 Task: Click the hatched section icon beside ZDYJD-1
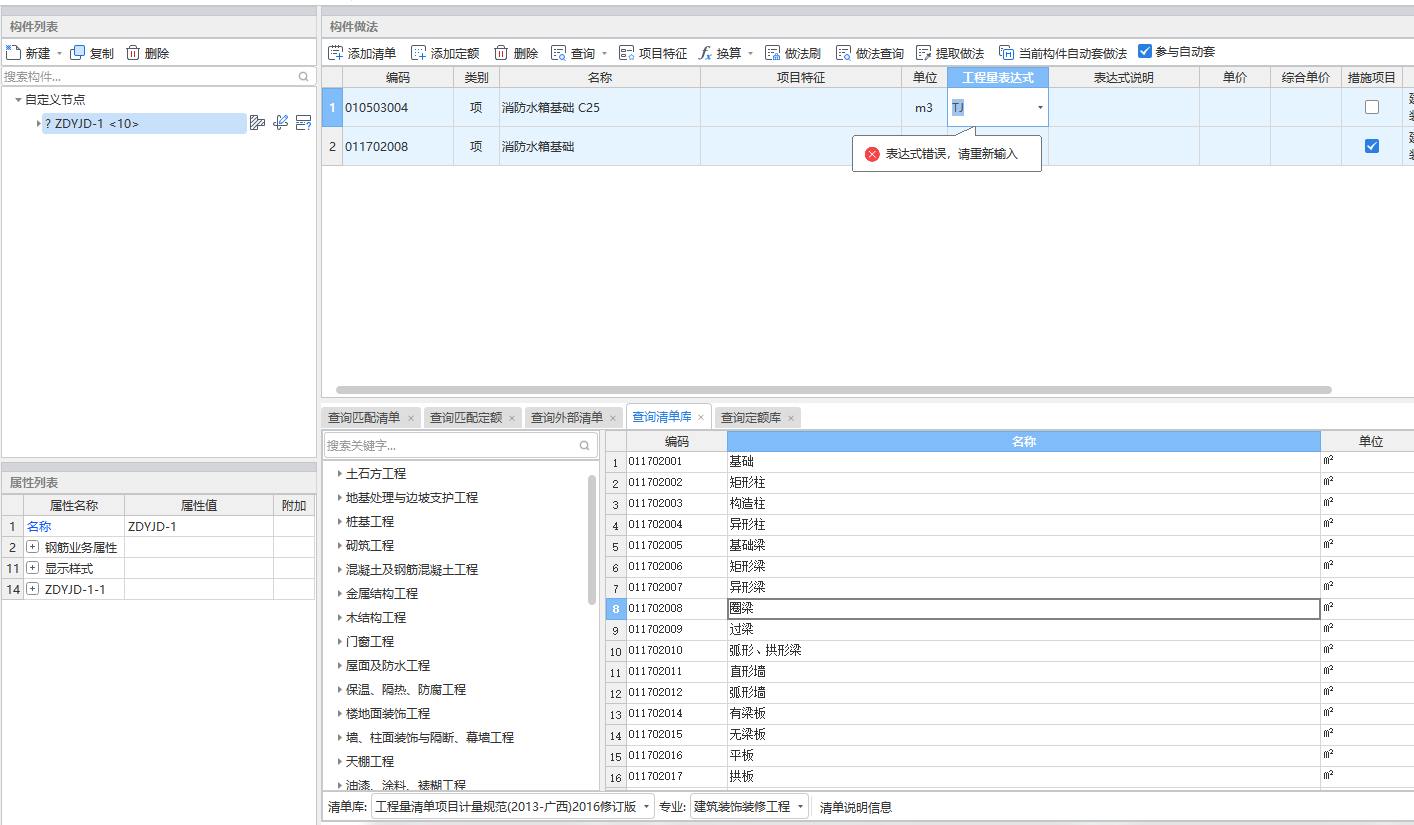coord(258,123)
